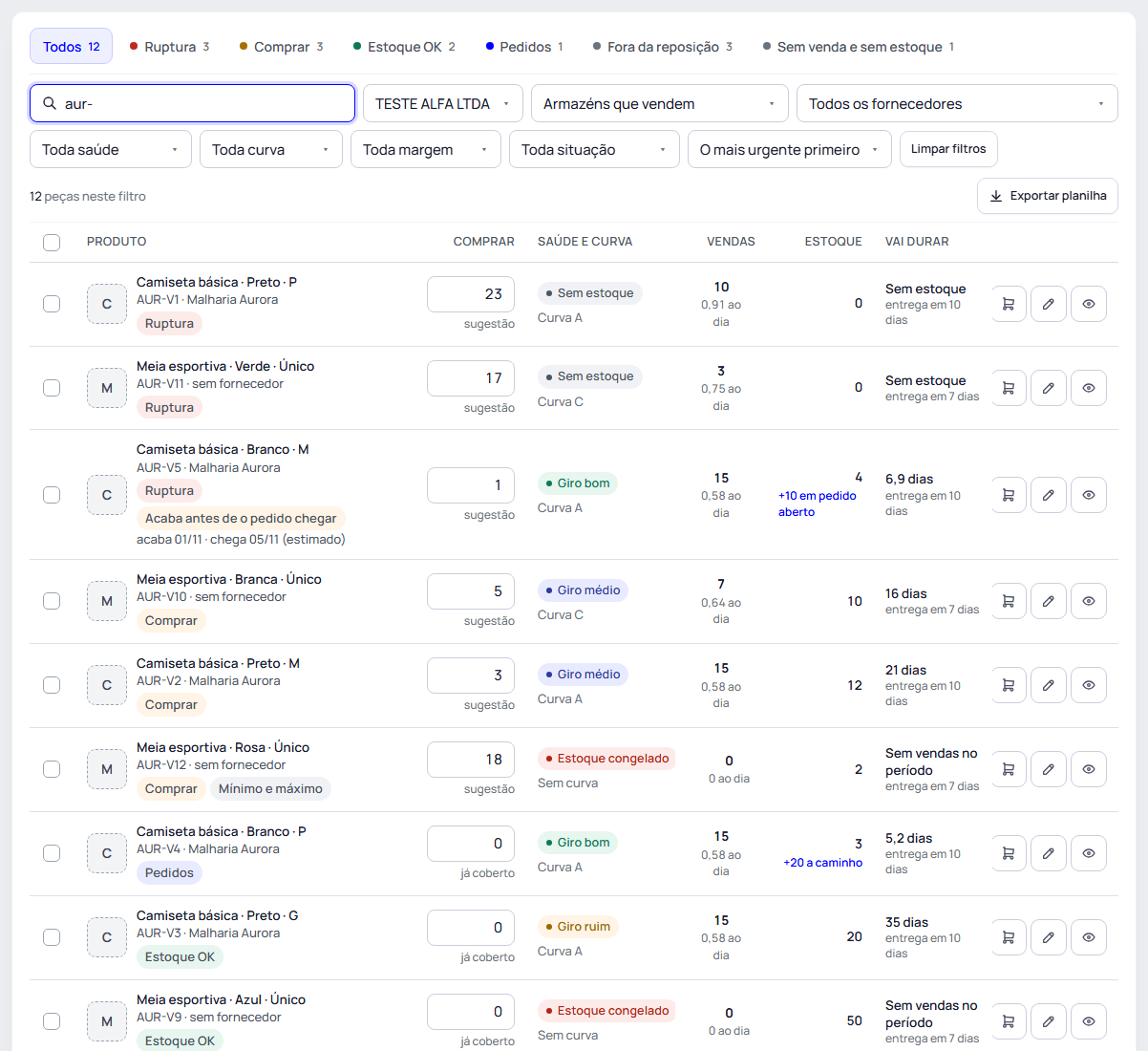
Task: Edit the Camiseta básica Preto M item
Action: (x=1049, y=685)
